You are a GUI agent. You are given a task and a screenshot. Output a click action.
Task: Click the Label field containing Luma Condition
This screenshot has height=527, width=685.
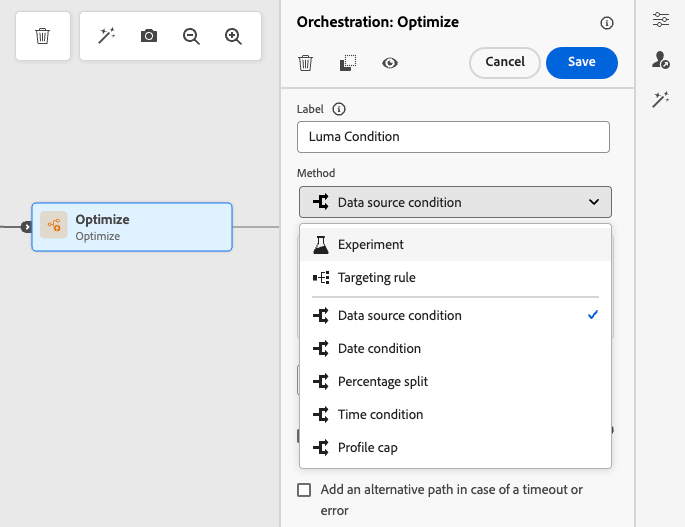[453, 137]
